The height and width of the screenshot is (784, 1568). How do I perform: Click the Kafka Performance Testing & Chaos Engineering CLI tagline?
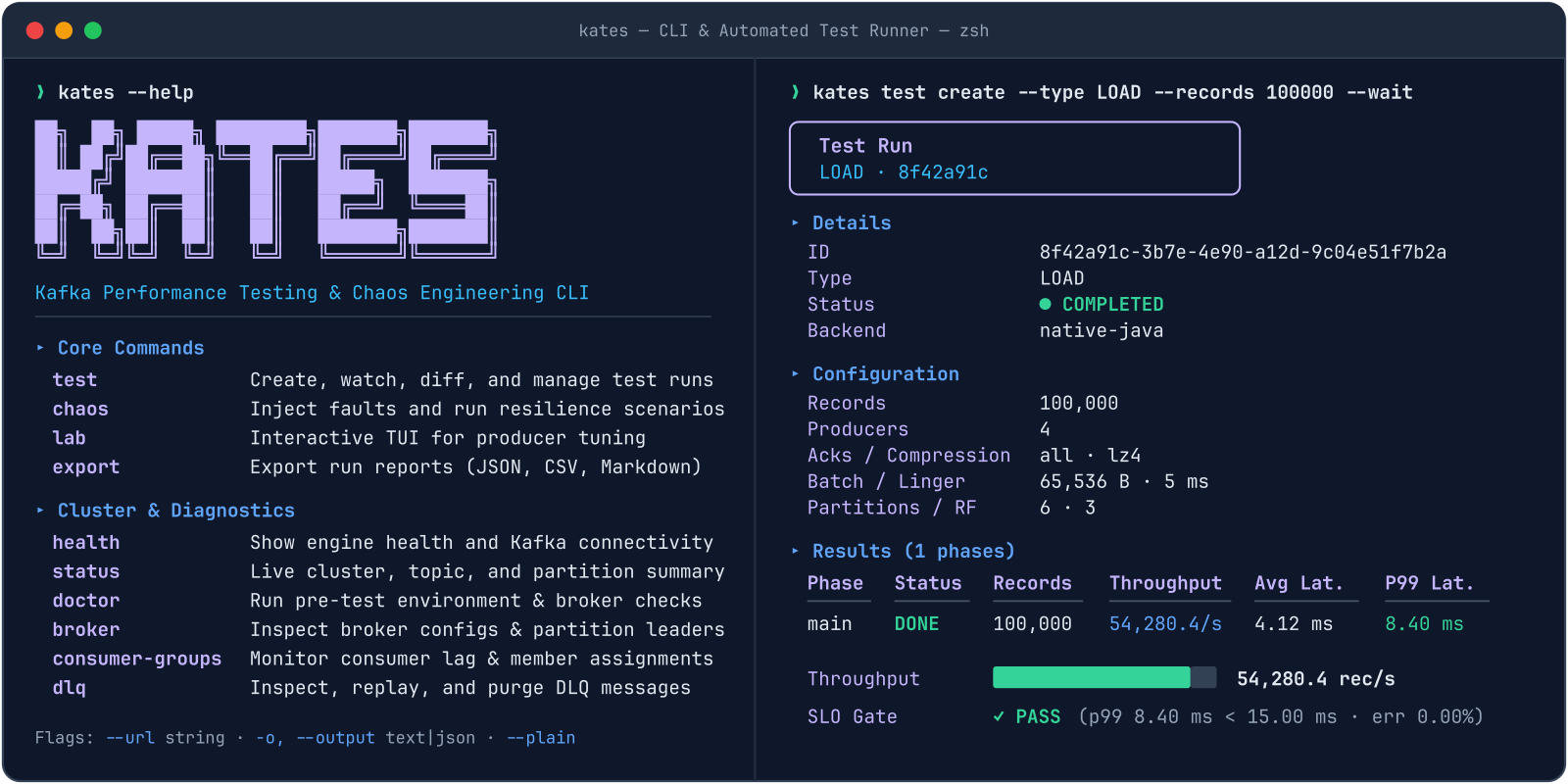[312, 292]
